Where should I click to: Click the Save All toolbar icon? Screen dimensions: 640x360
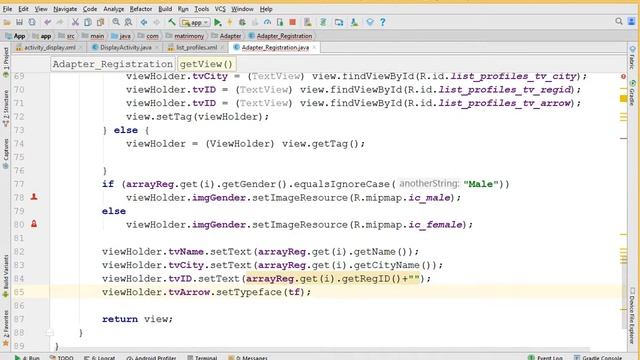click(19, 22)
